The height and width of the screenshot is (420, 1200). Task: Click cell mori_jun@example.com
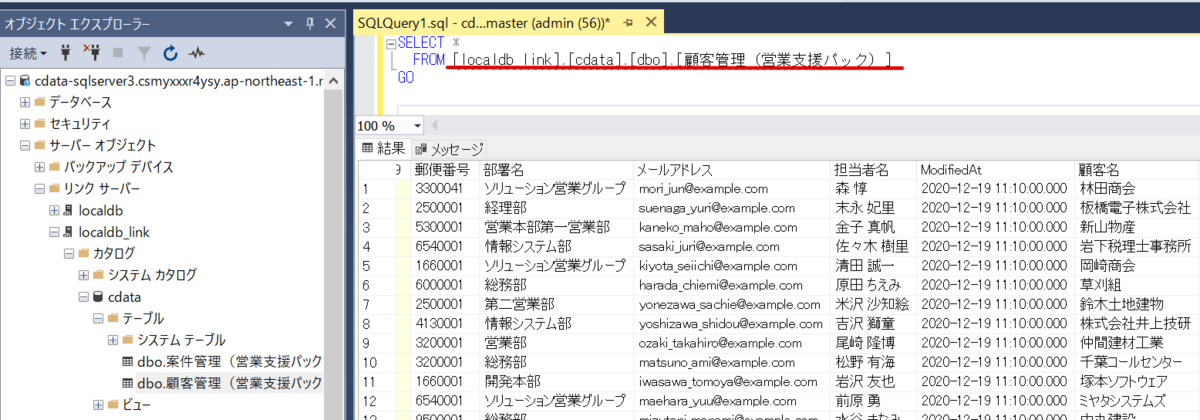click(x=732, y=189)
